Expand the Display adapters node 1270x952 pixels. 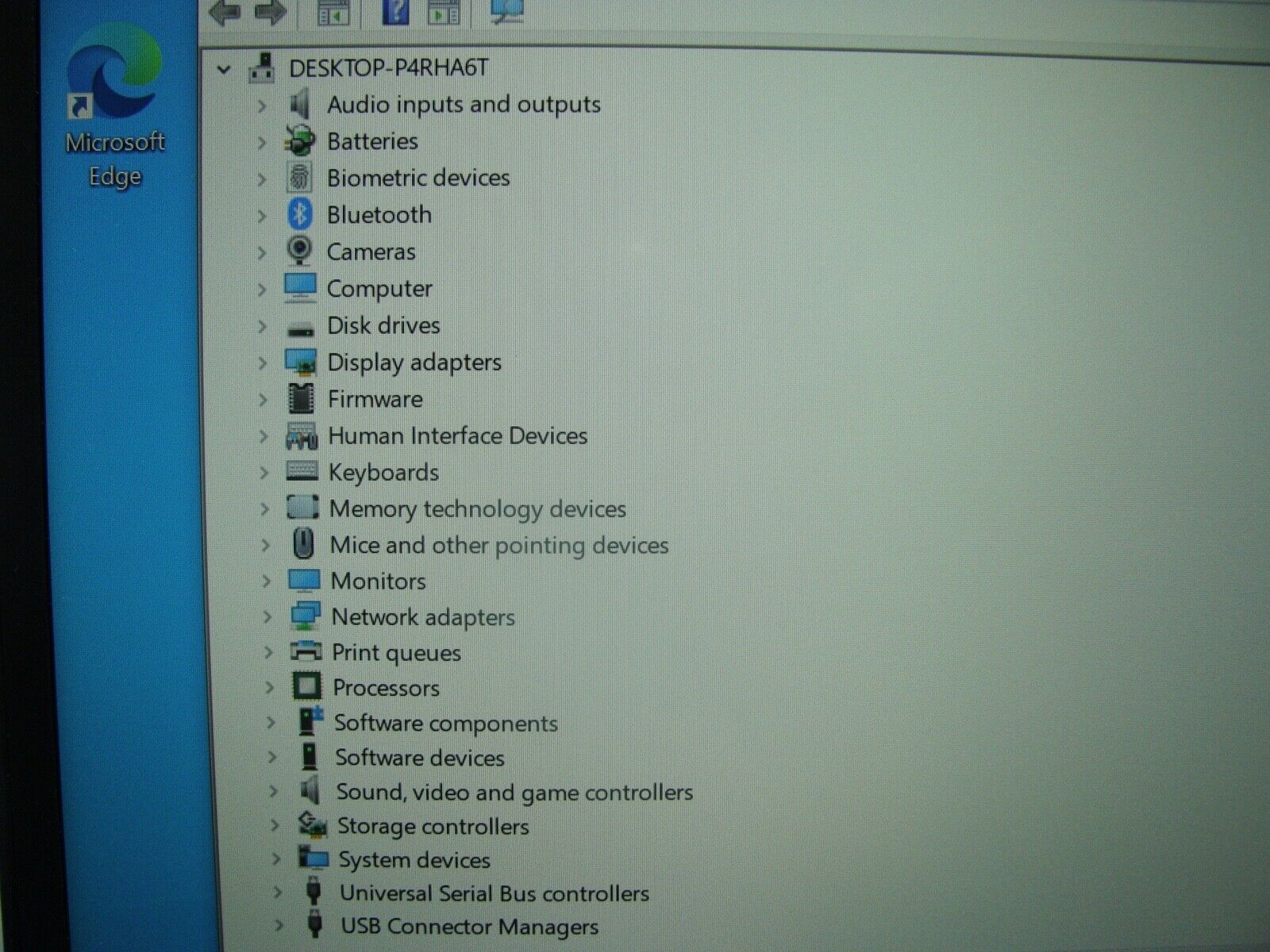tap(263, 363)
